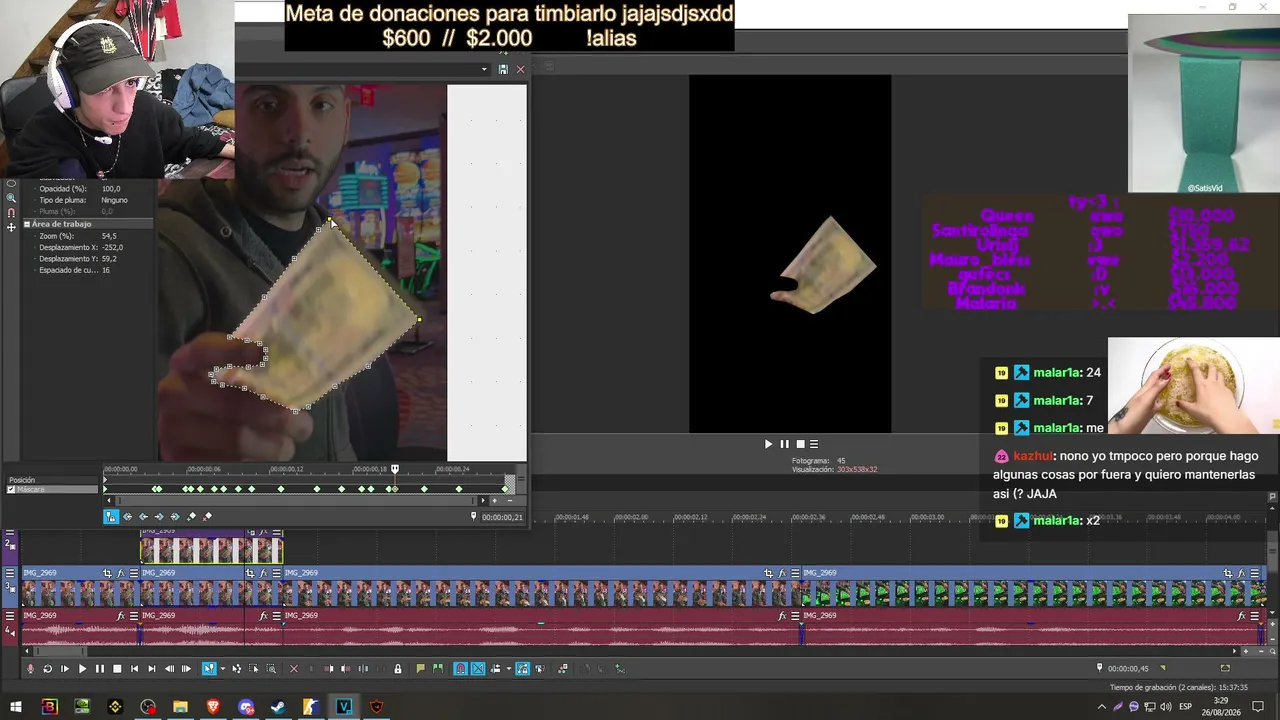
Task: Open Steam from the taskbar
Action: tap(278, 707)
